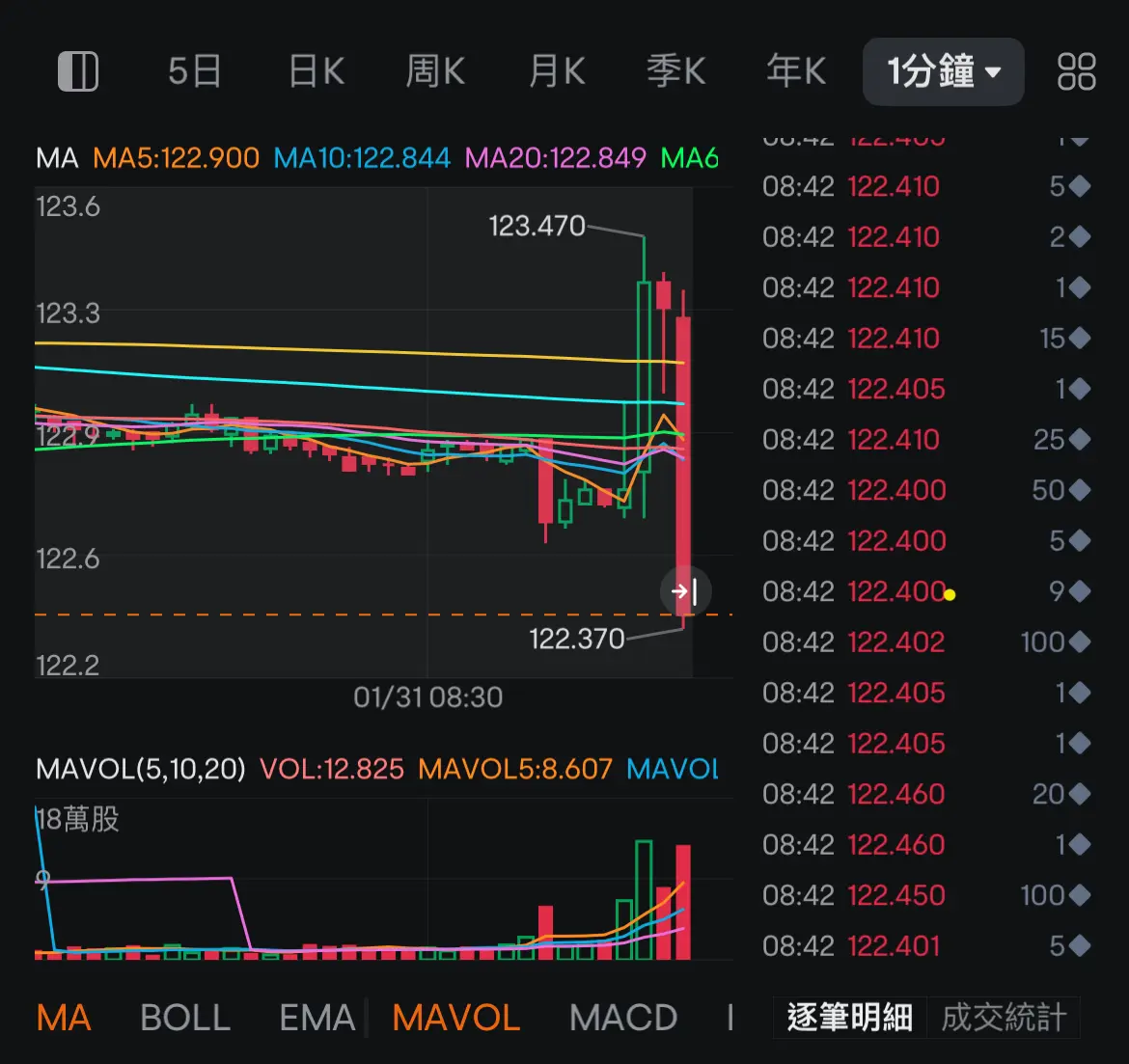Screen dimensions: 1129x1064
Task: Switch to the BOLL indicator
Action: (184, 1017)
